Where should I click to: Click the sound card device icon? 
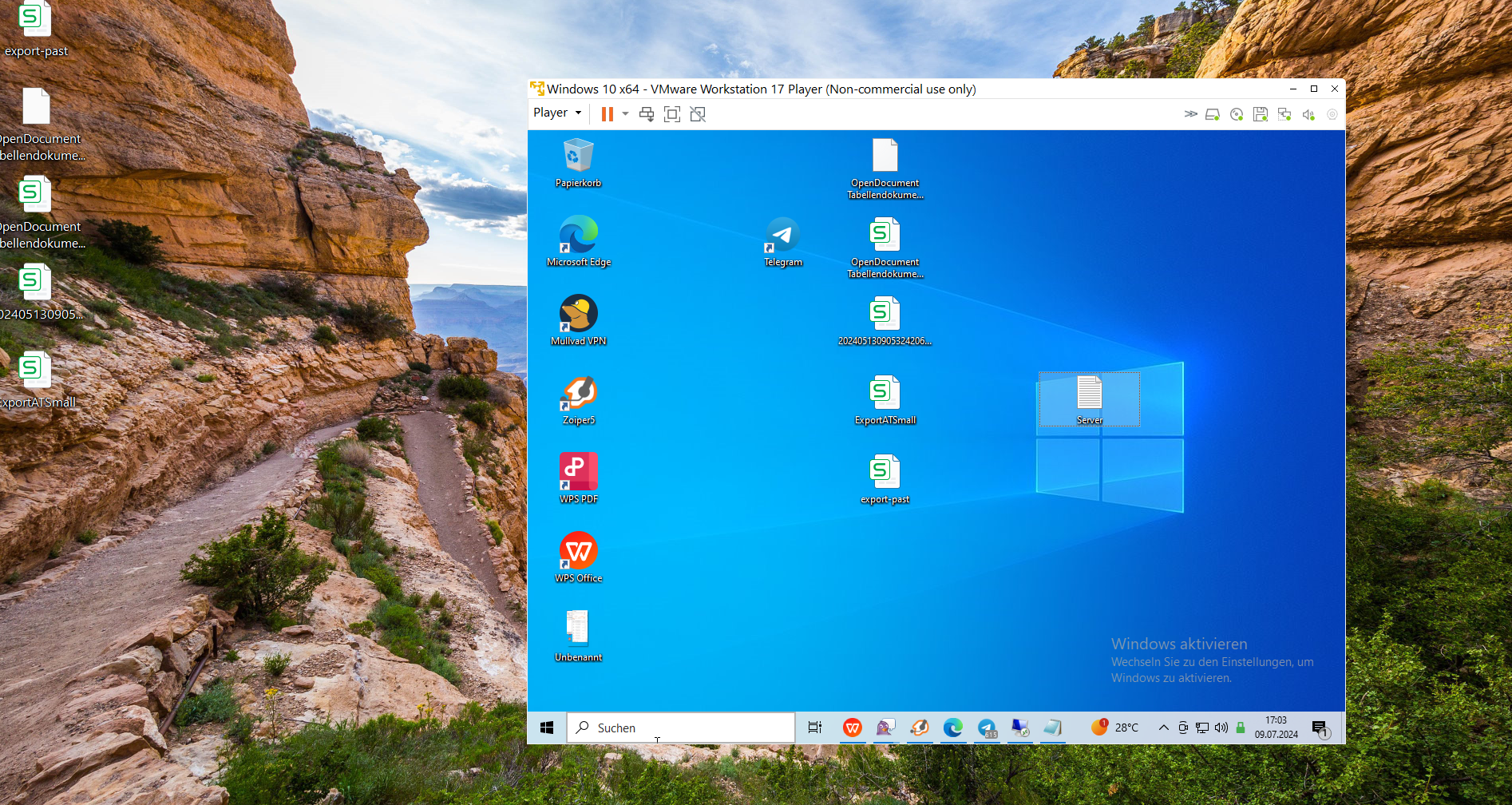point(1308,114)
